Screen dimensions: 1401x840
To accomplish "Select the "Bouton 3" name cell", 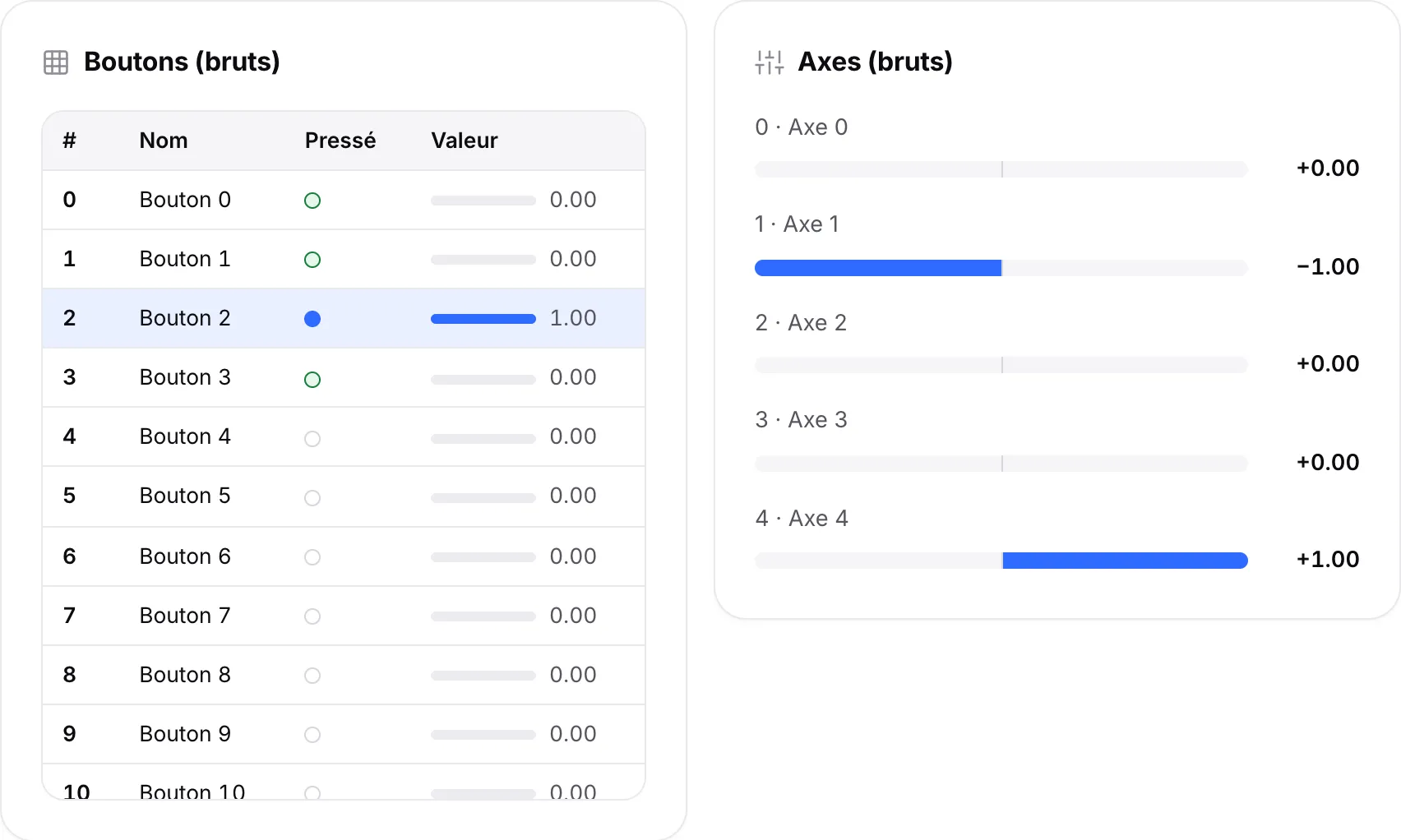I will pyautogui.click(x=185, y=377).
